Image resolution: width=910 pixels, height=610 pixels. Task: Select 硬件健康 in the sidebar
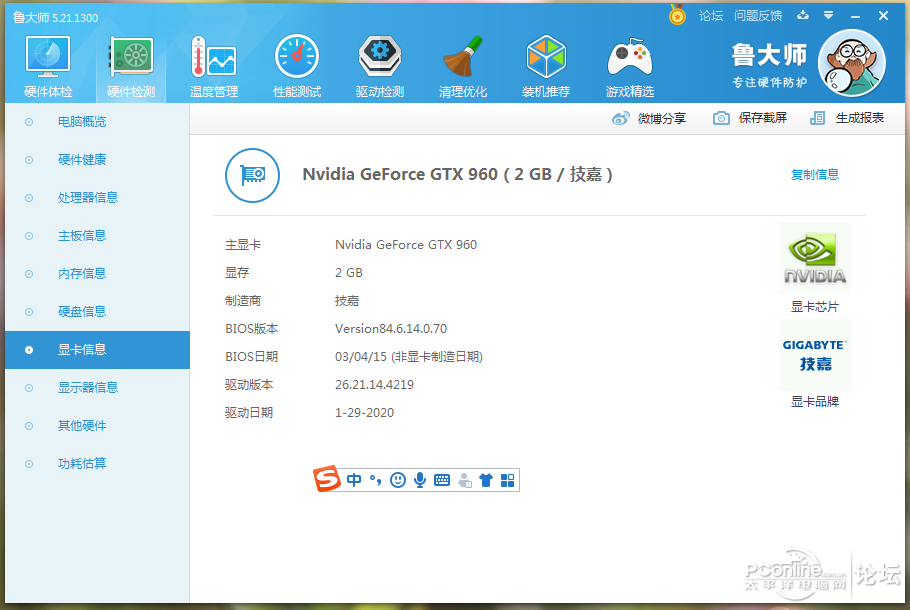(x=82, y=160)
